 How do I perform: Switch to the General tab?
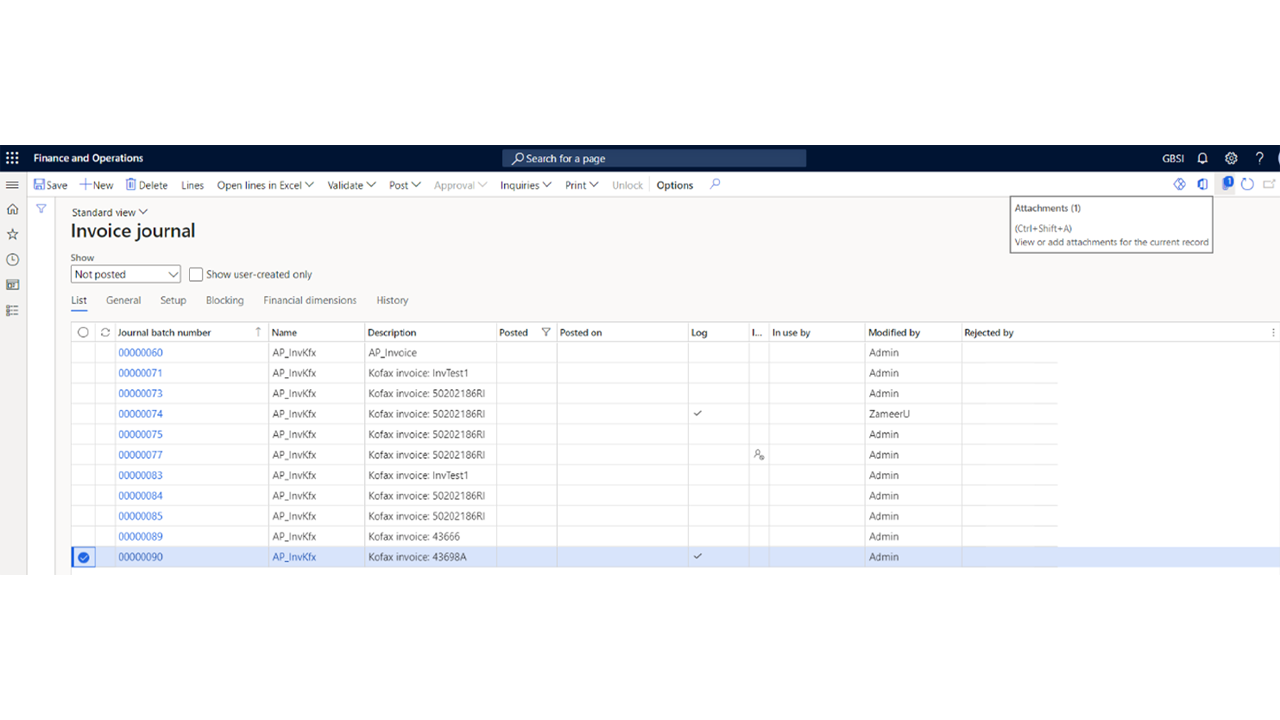tap(123, 300)
